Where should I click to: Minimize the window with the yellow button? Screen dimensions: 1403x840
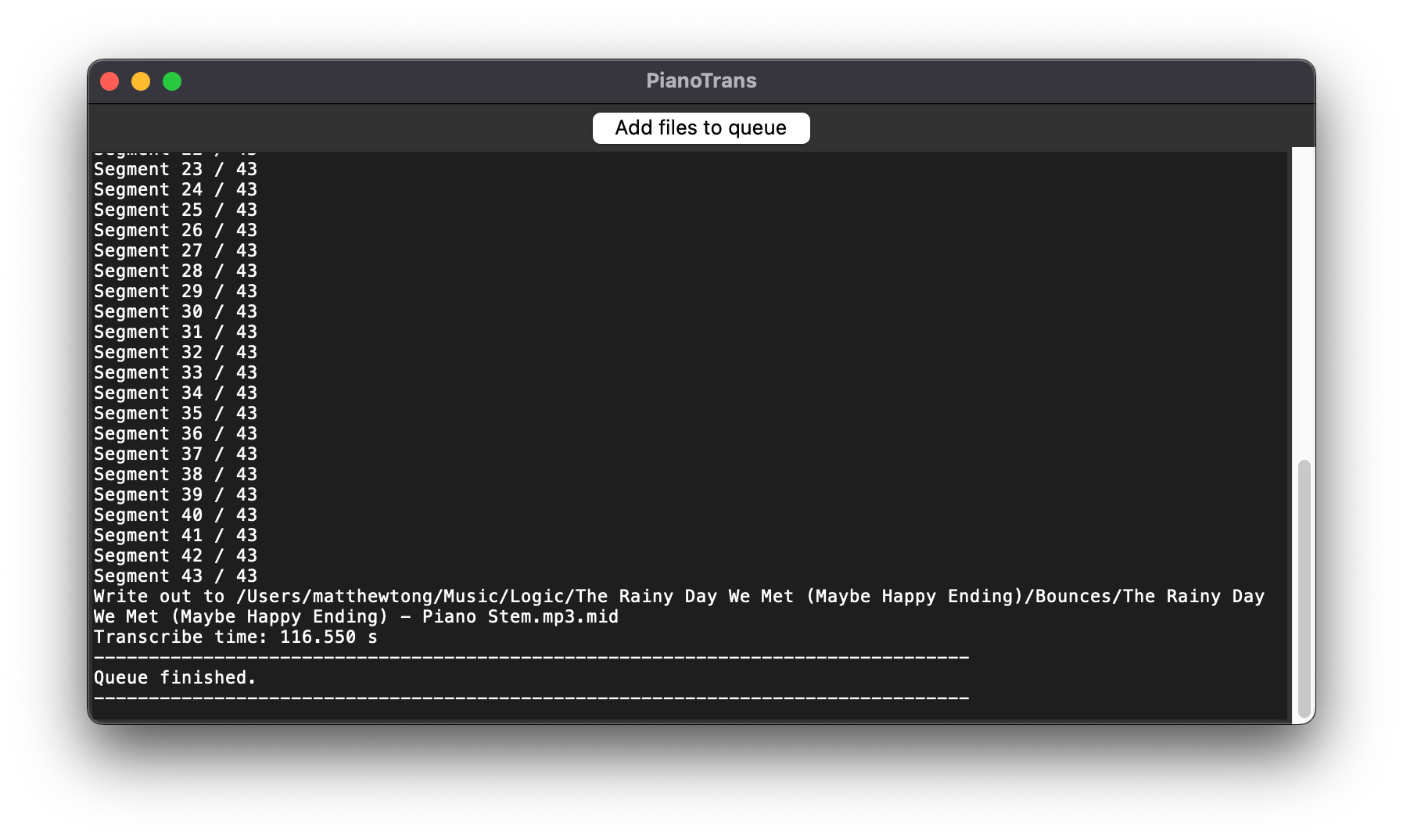pos(141,81)
